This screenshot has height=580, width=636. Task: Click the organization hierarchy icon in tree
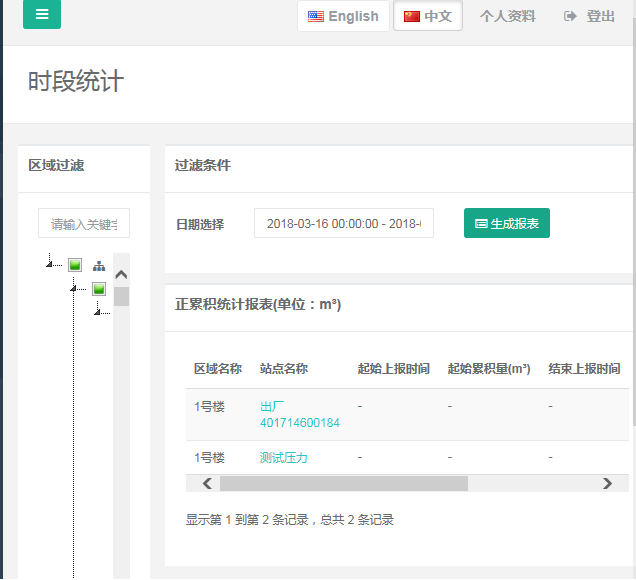[x=99, y=266]
